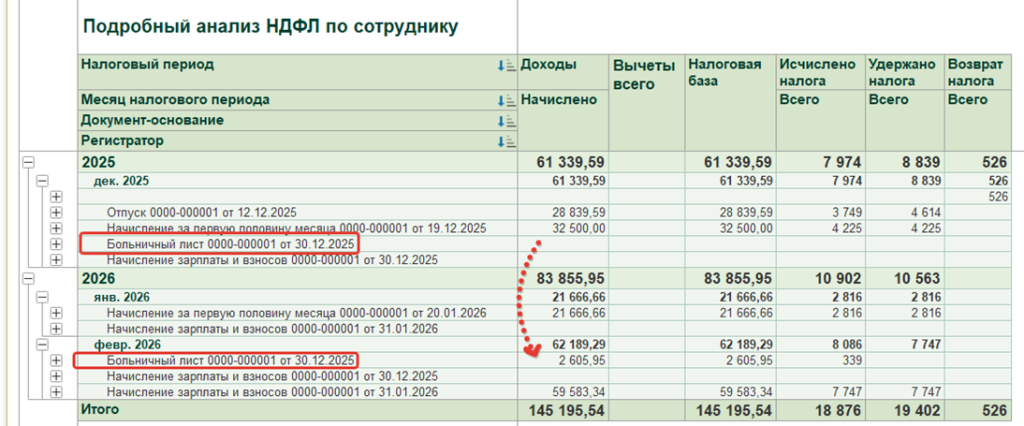Collapse the 2026 year group
The width and height of the screenshot is (1024, 426).
27,278
